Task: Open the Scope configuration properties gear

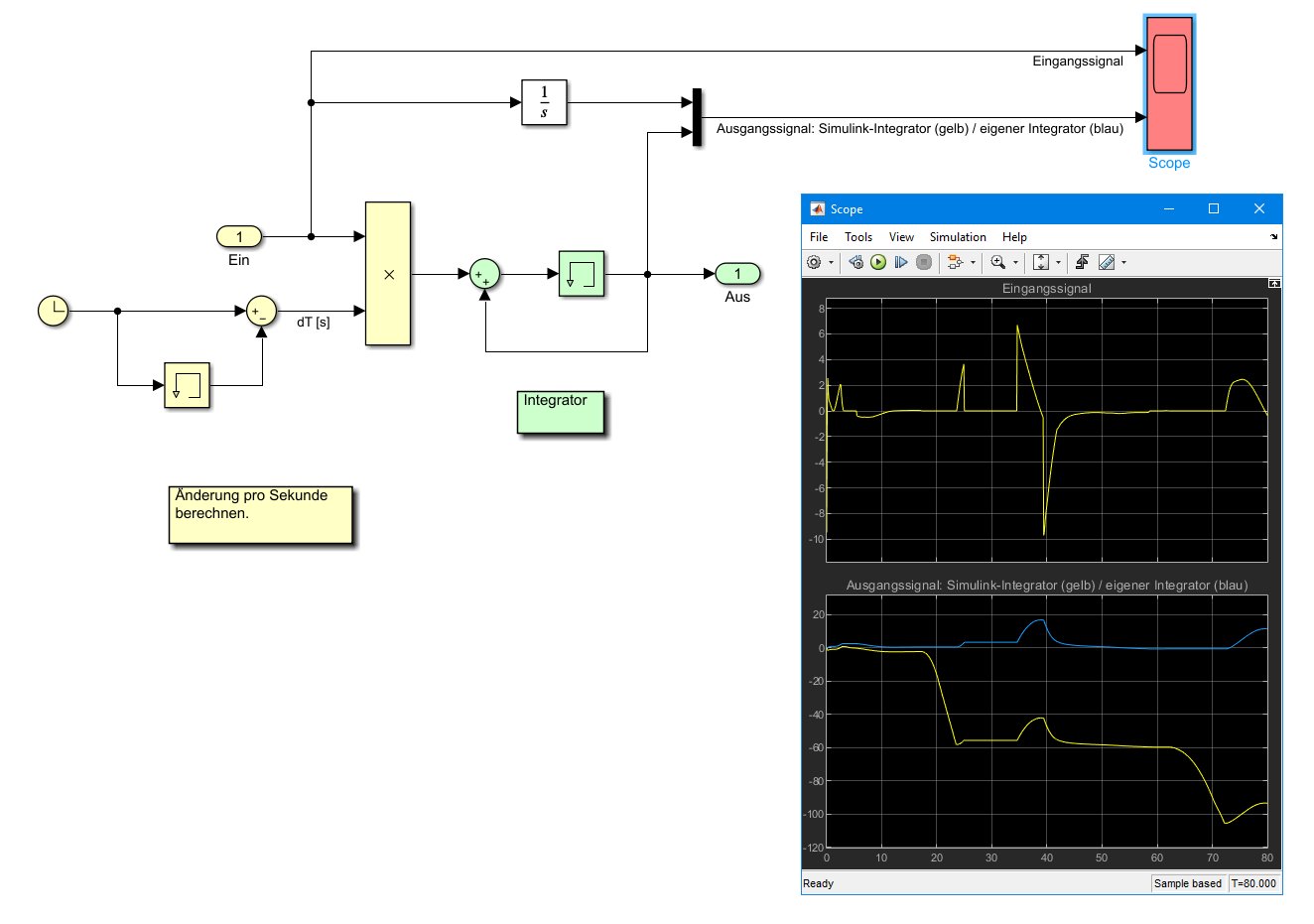Action: click(815, 262)
